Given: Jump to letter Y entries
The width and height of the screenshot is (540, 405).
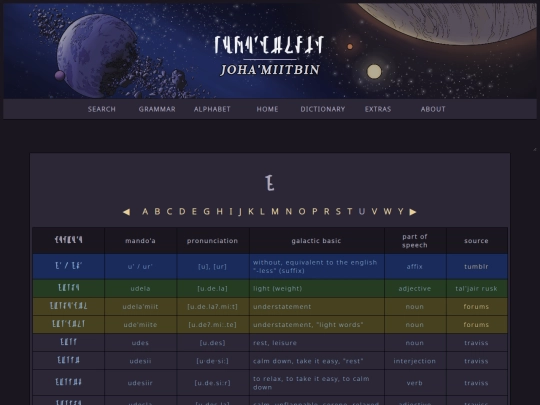Looking at the screenshot, I should (x=401, y=211).
